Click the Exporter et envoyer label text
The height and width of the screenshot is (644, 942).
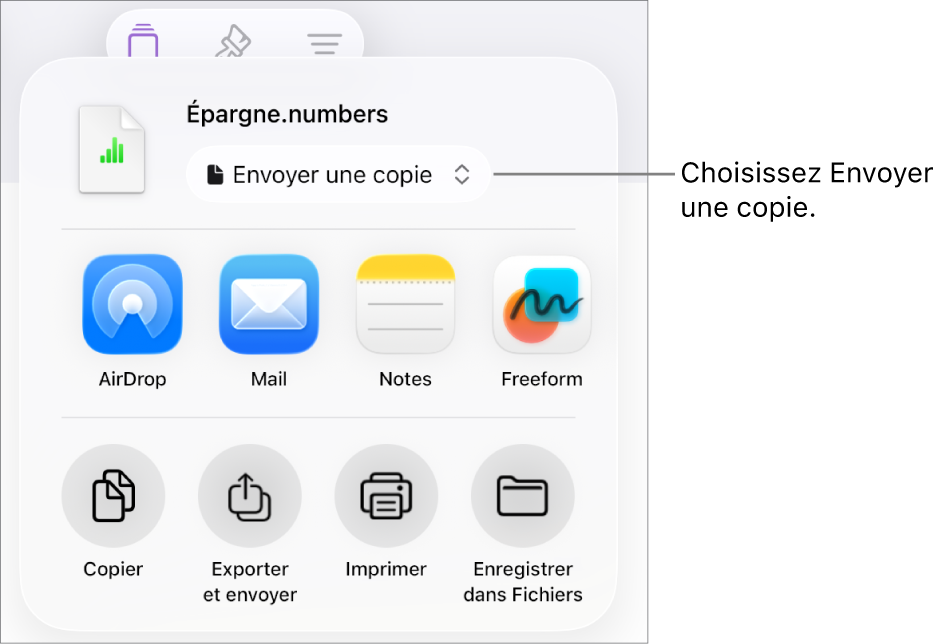point(250,582)
